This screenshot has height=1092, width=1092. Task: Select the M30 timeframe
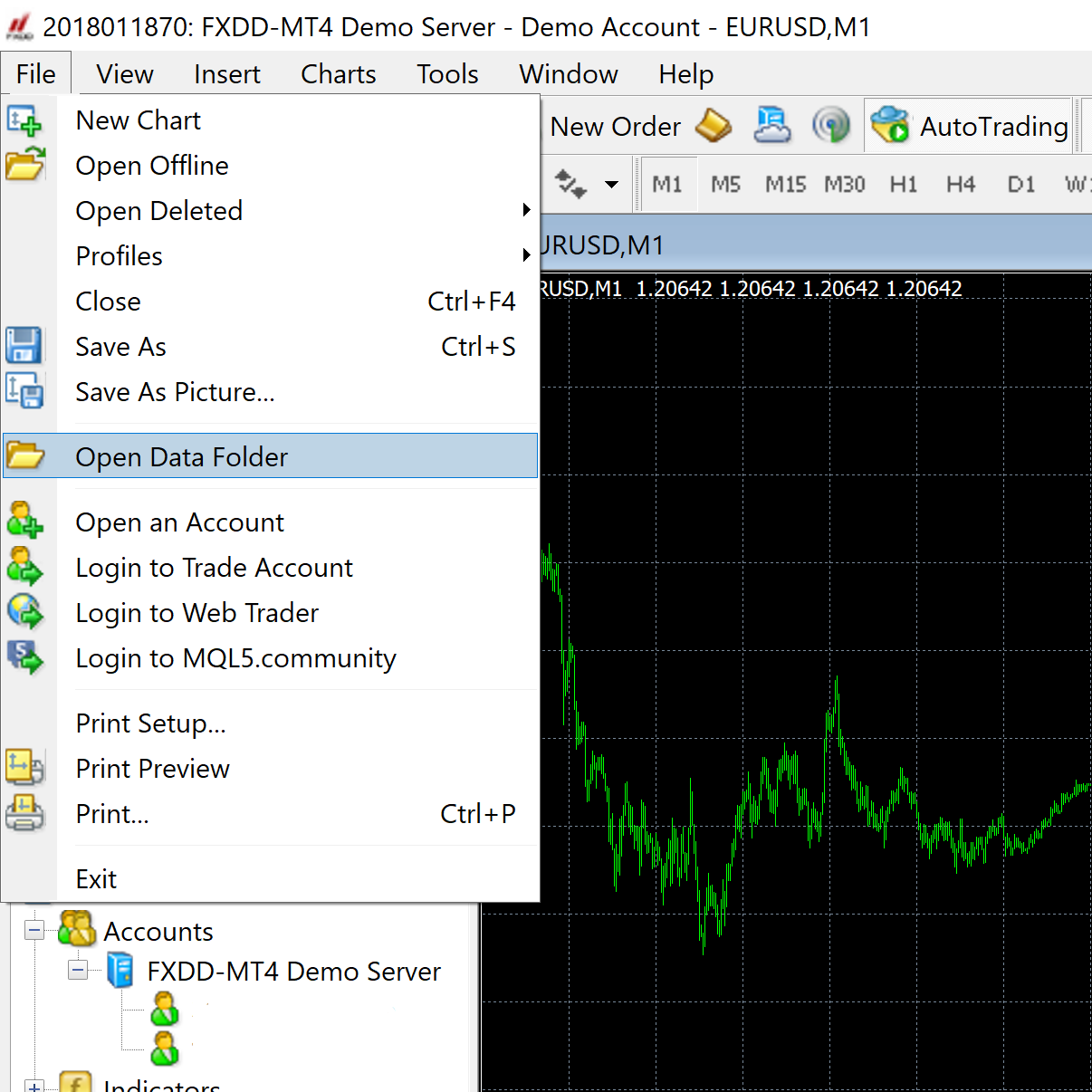(844, 185)
